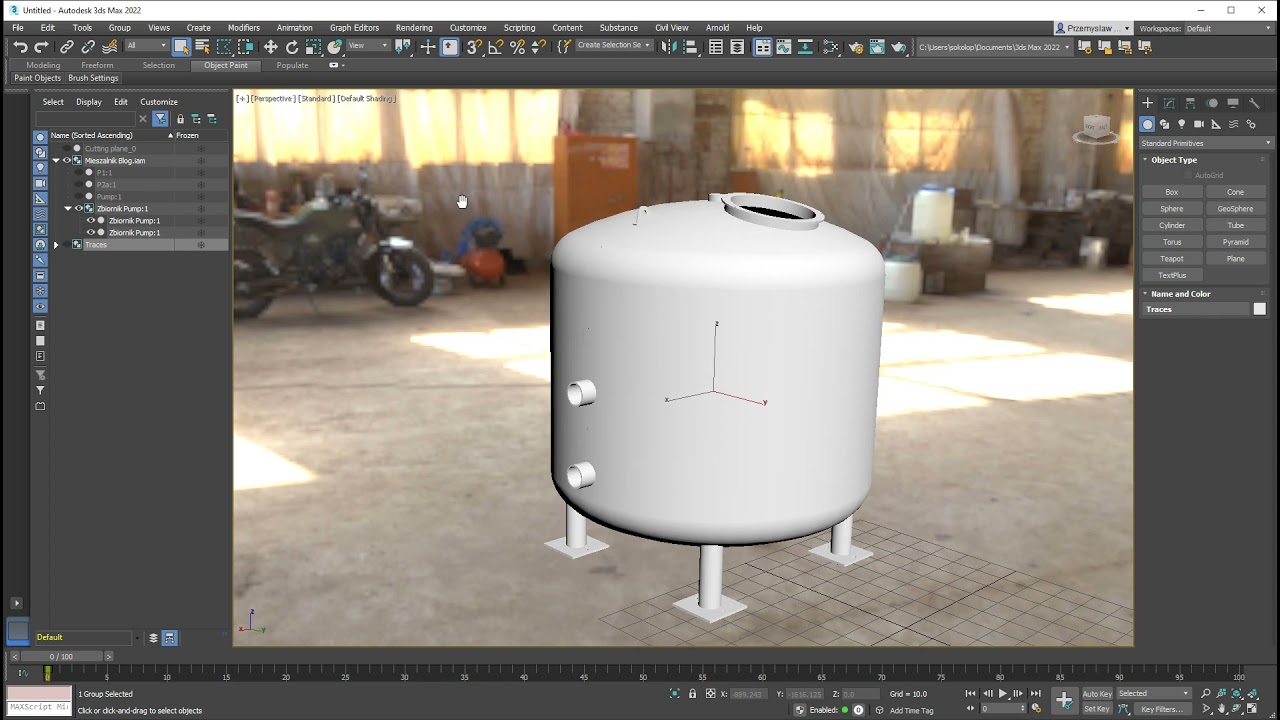Toggle visibility of Traces group

pos(67,245)
